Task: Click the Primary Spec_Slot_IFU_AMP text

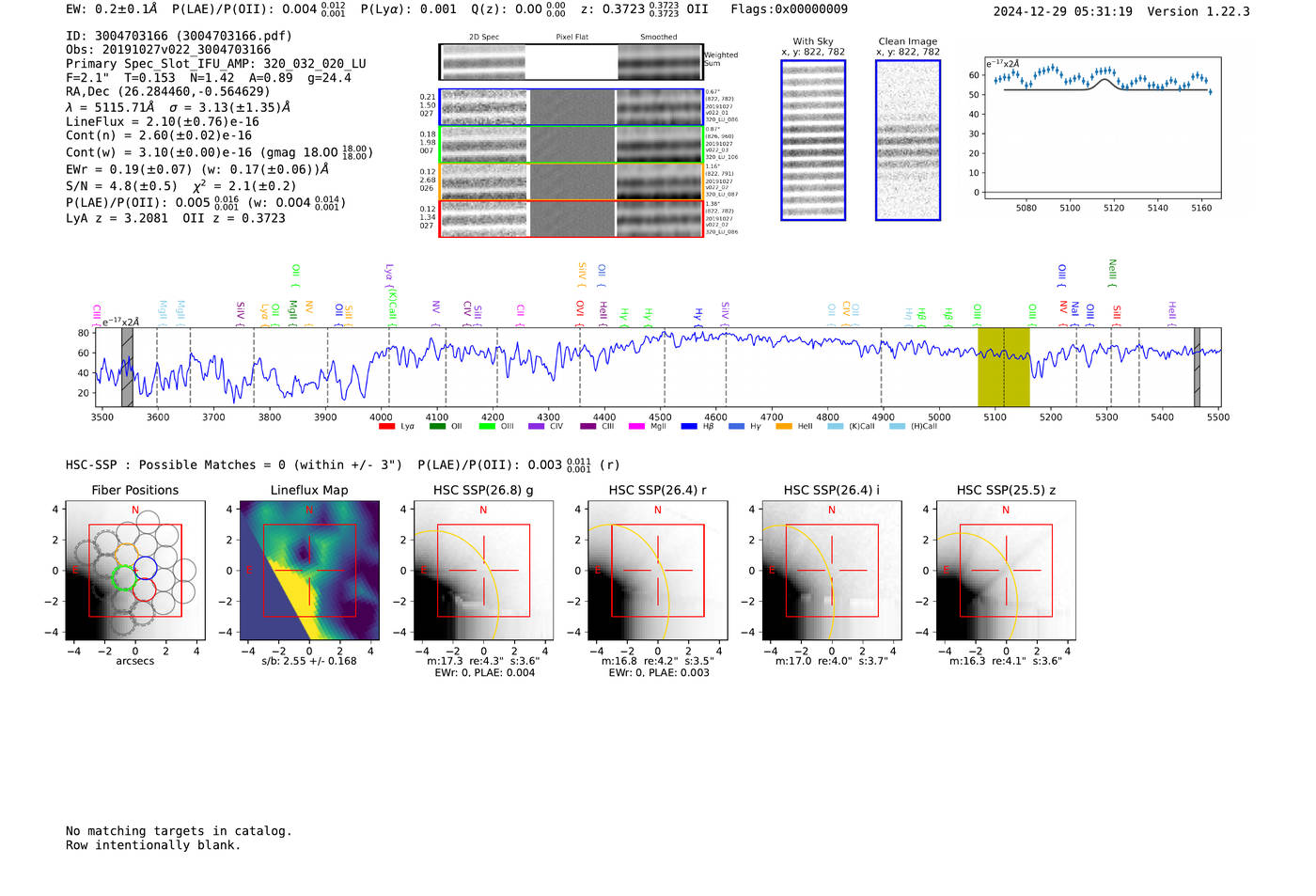Action: 216,64
